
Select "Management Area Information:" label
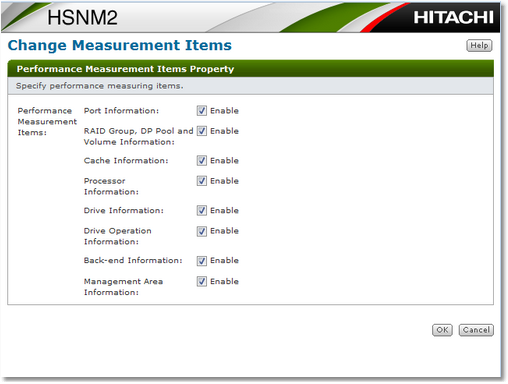(123, 287)
